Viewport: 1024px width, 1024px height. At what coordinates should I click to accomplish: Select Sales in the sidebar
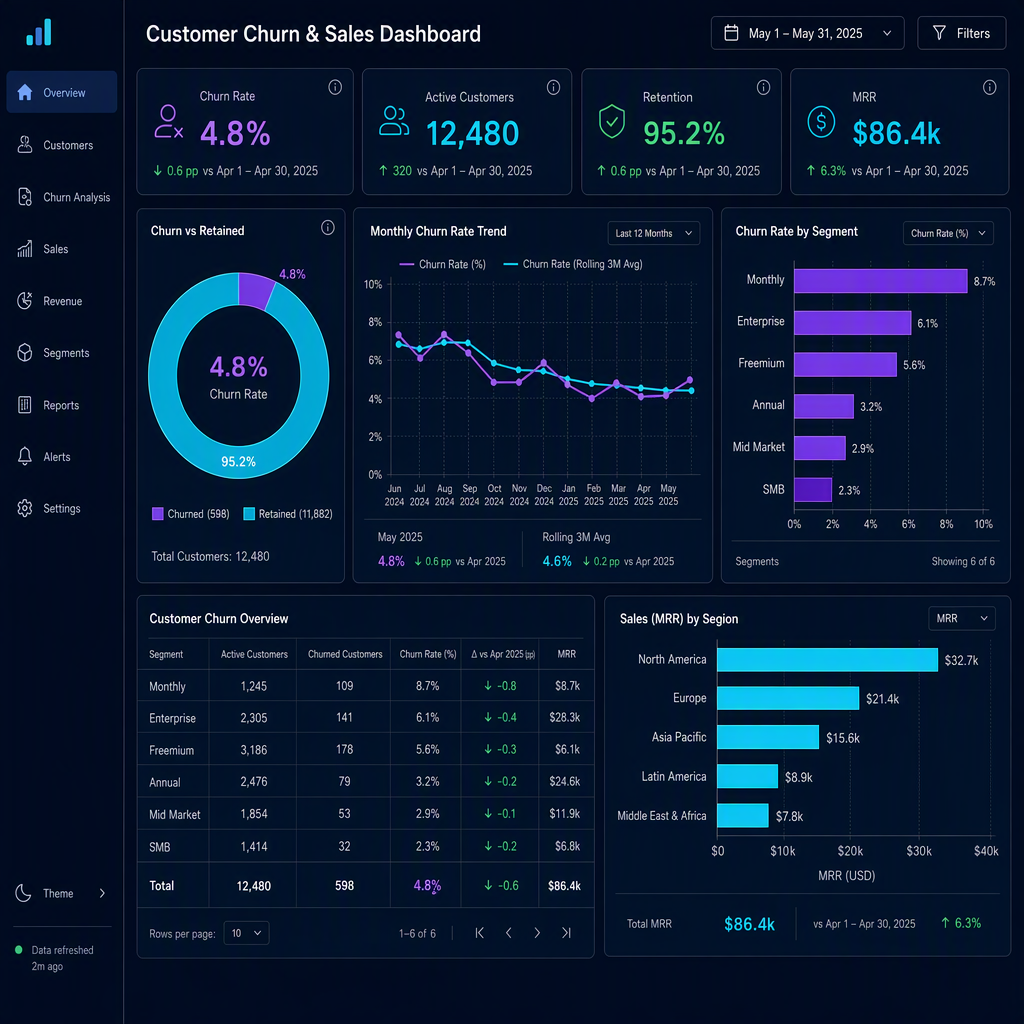(62, 249)
